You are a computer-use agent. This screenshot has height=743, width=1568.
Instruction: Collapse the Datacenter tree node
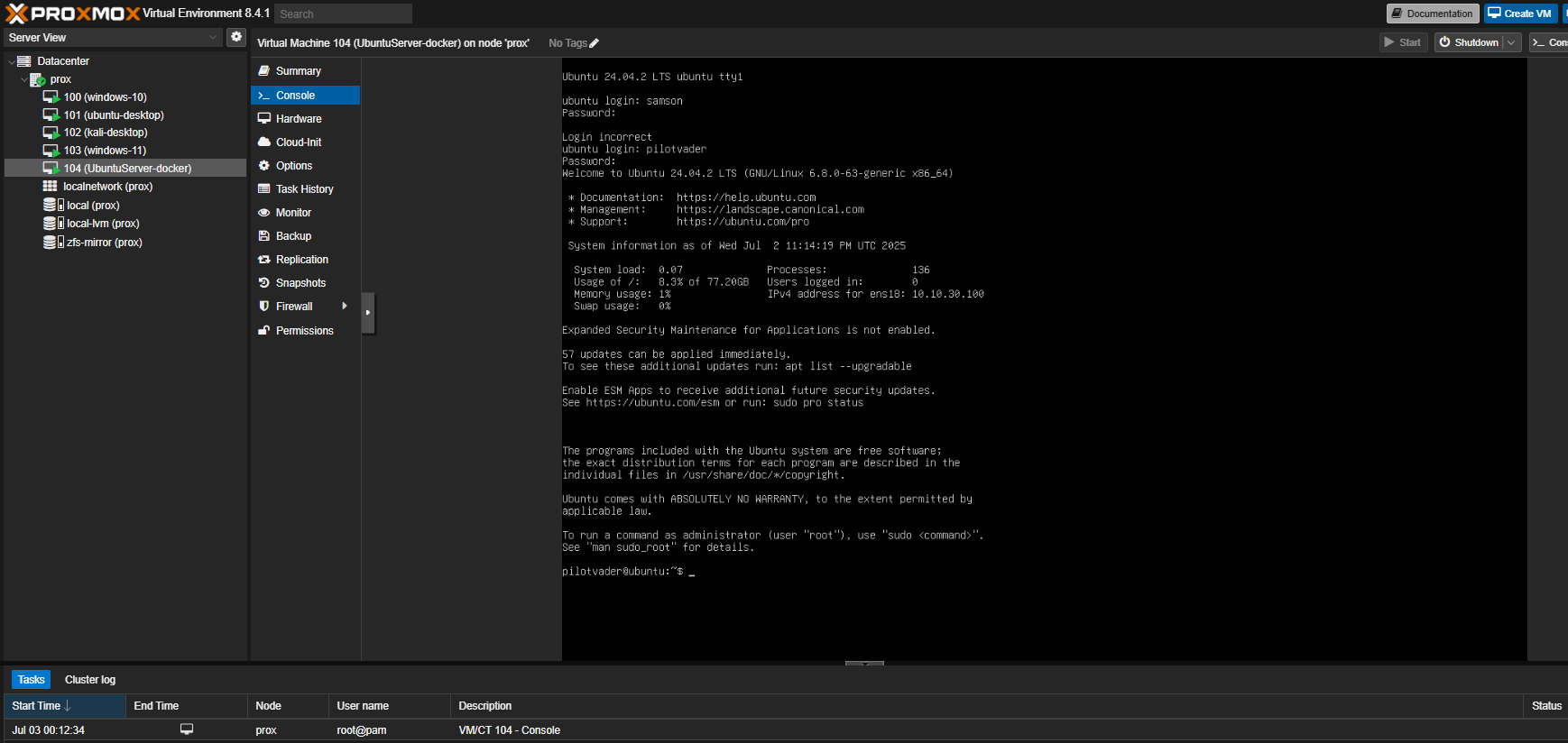pos(11,61)
